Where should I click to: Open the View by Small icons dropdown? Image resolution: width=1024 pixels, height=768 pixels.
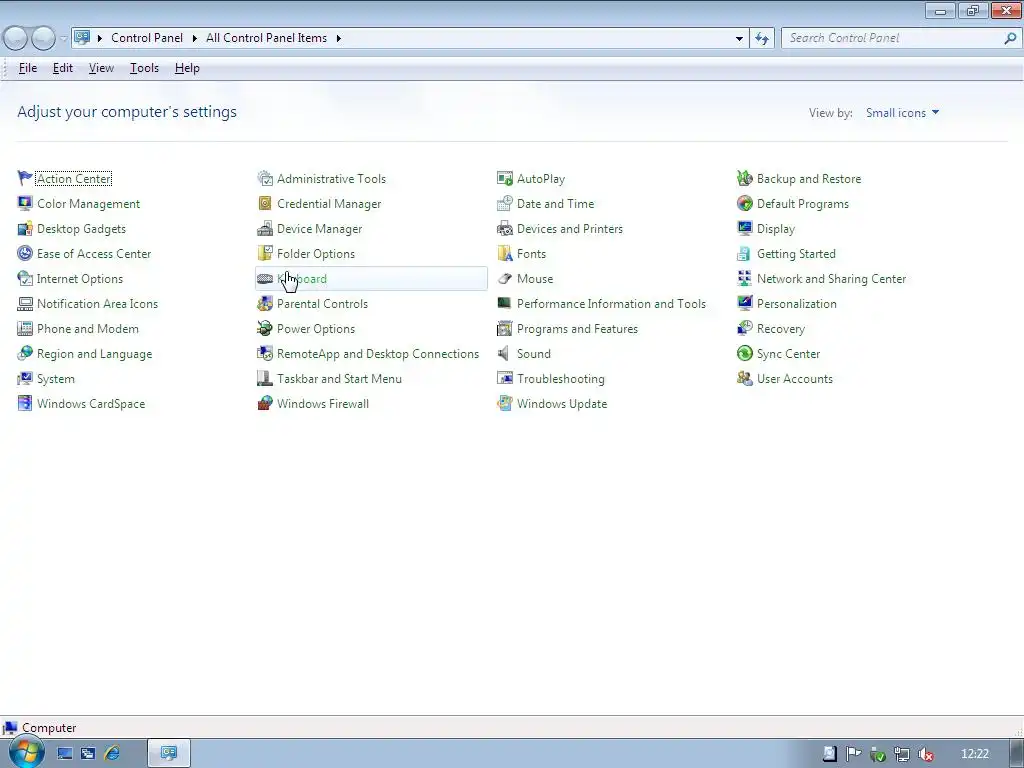click(x=903, y=112)
